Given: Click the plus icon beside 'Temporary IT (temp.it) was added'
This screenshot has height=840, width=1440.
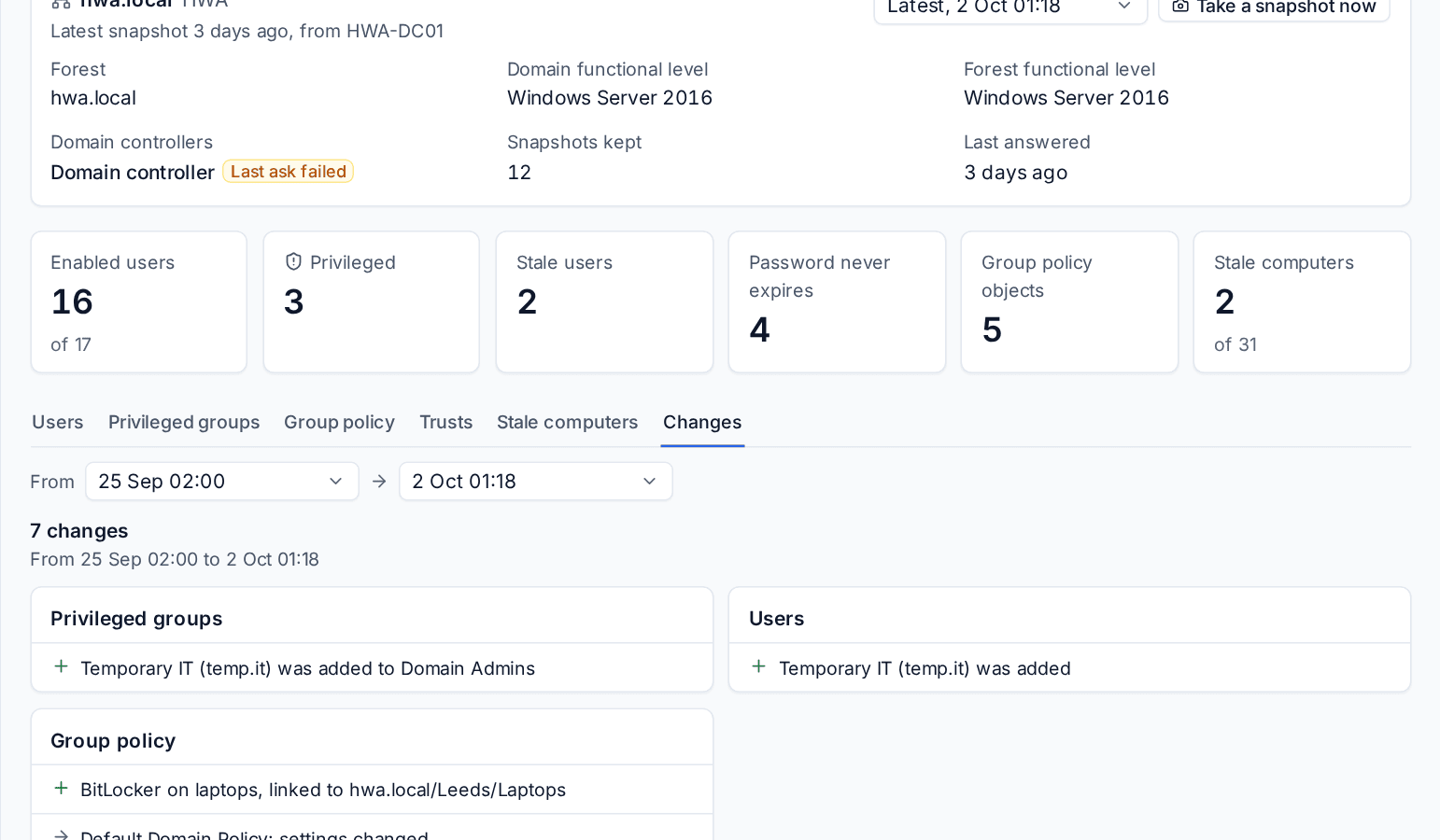Looking at the screenshot, I should coord(759,666).
